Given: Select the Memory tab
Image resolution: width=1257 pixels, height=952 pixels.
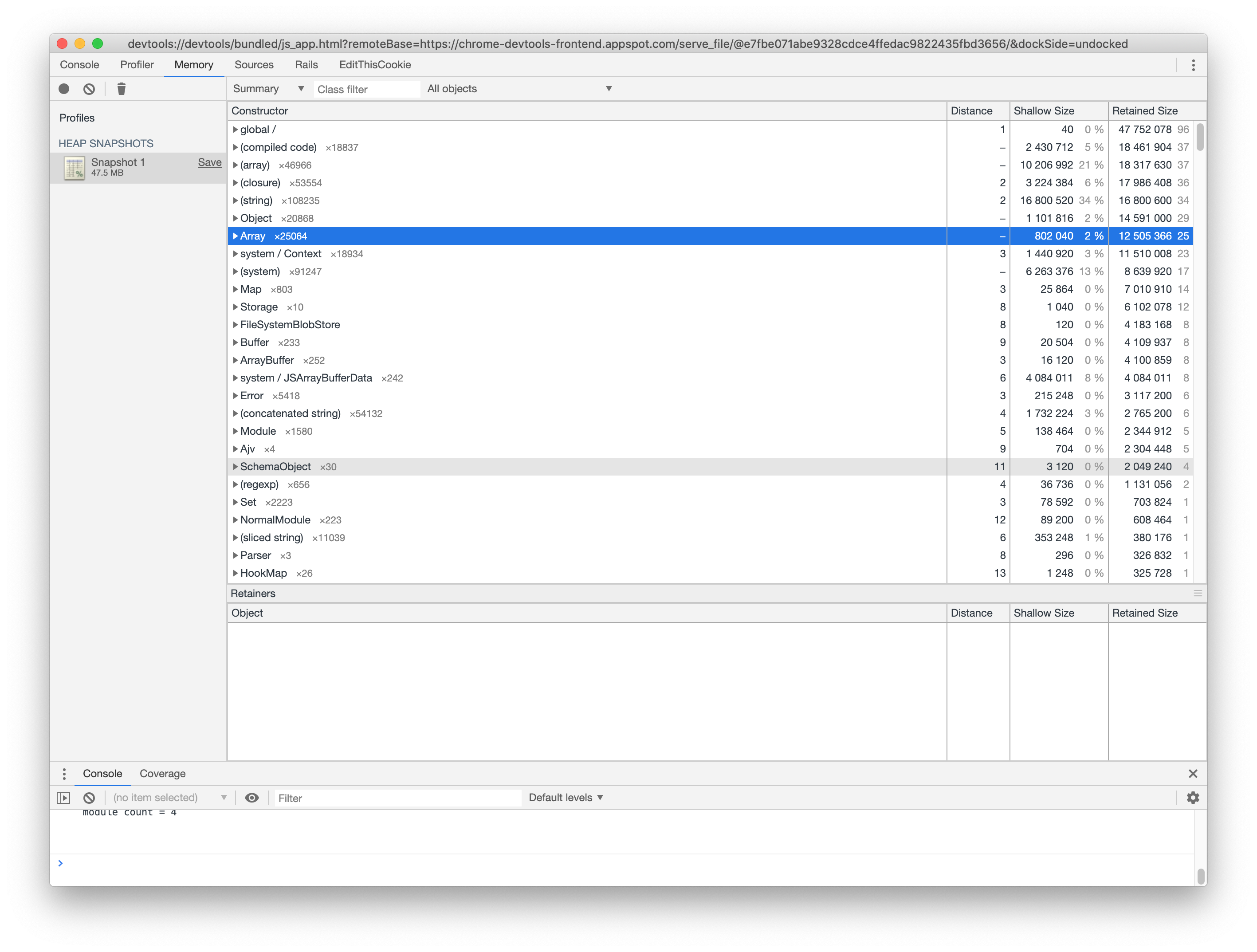Looking at the screenshot, I should point(194,65).
